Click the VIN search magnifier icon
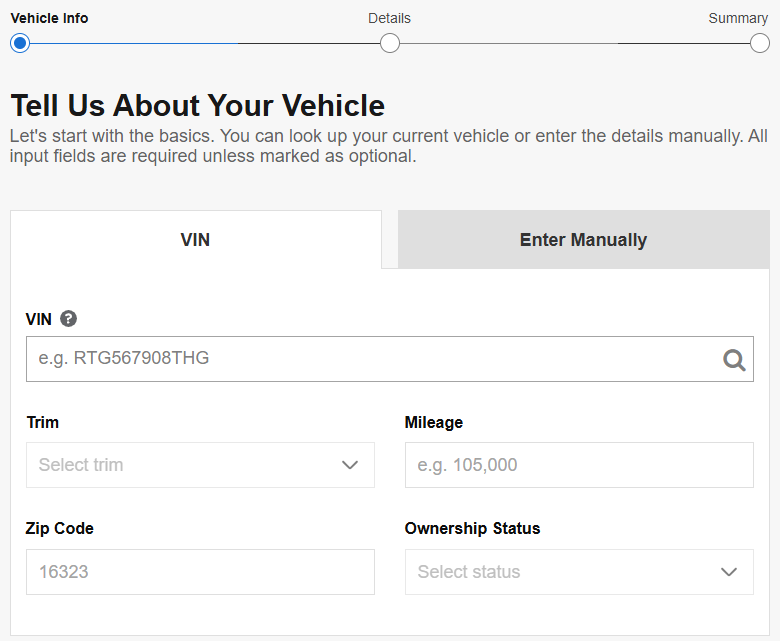 coord(734,360)
